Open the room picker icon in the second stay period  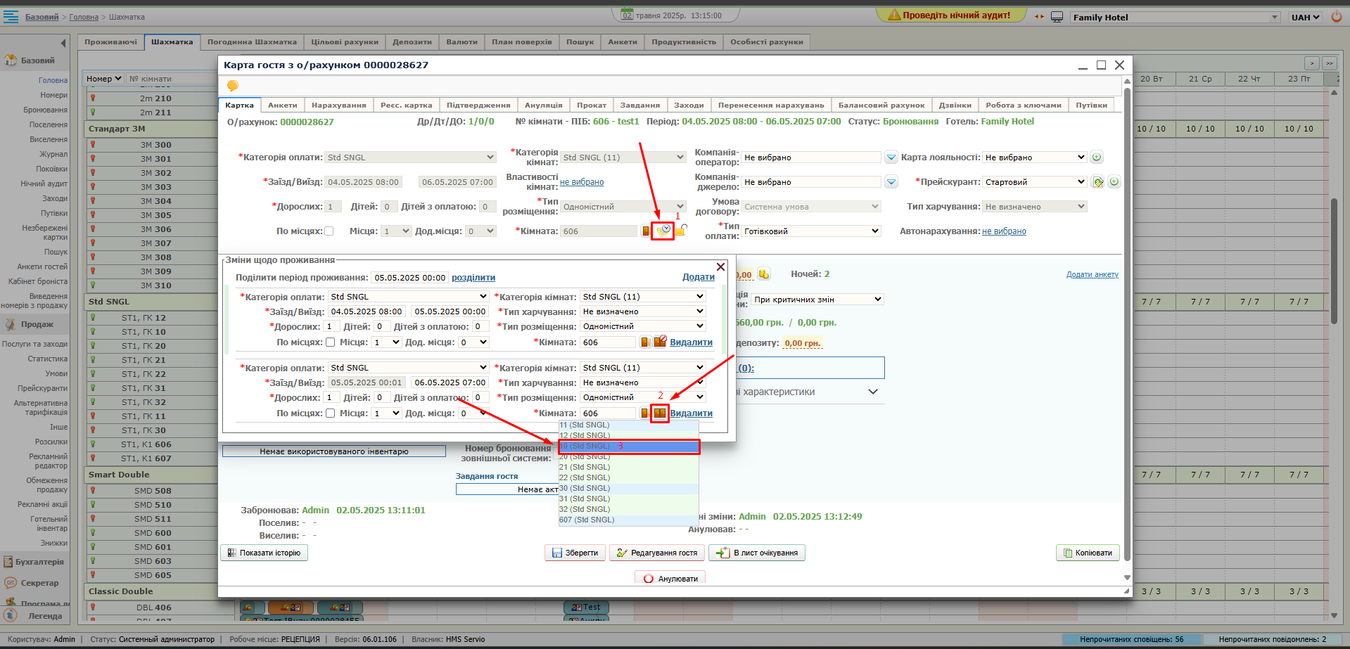click(660, 413)
